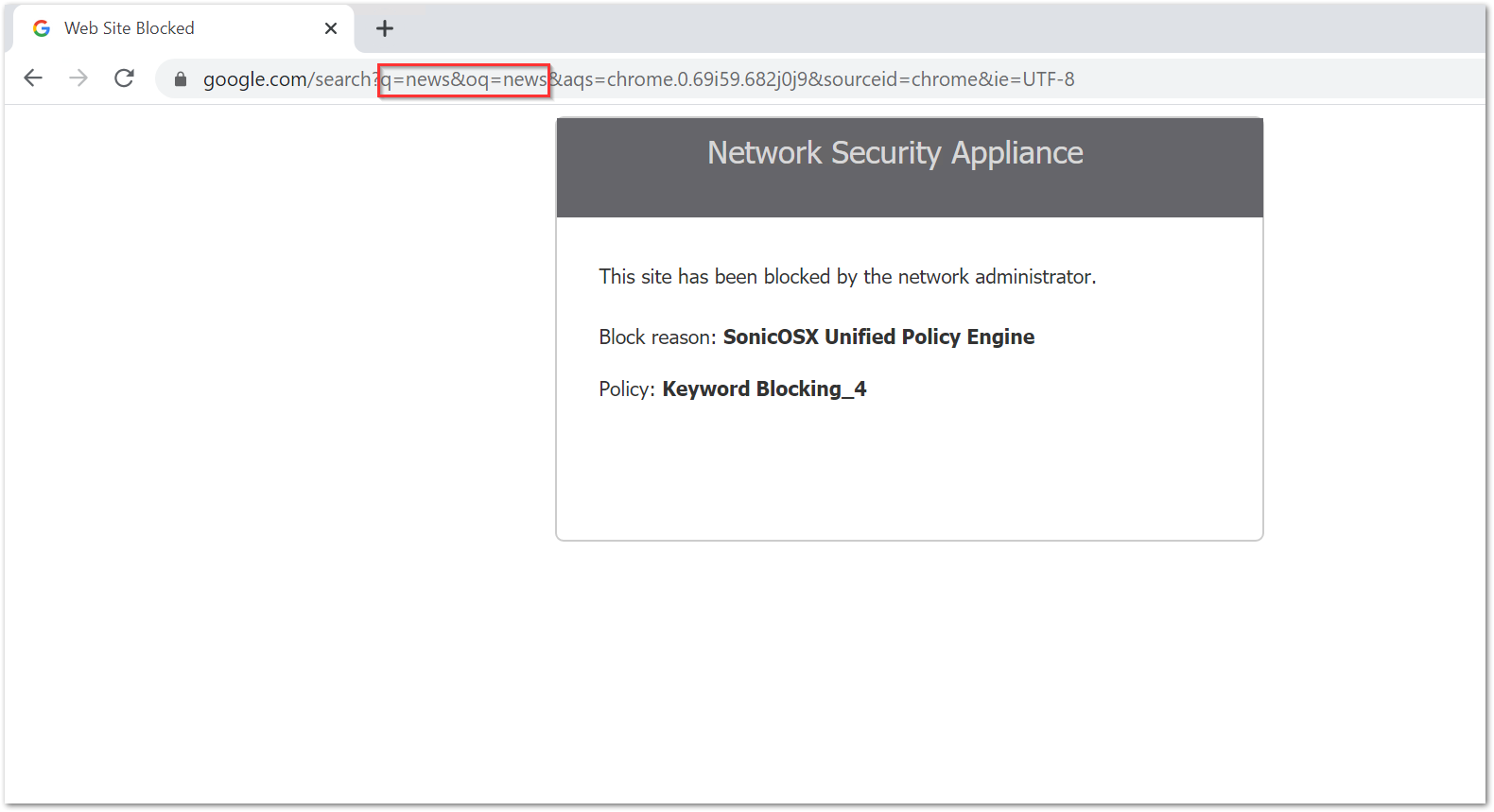Close the Web Site Blocked tab
The width and height of the screenshot is (1494, 812).
tap(331, 28)
